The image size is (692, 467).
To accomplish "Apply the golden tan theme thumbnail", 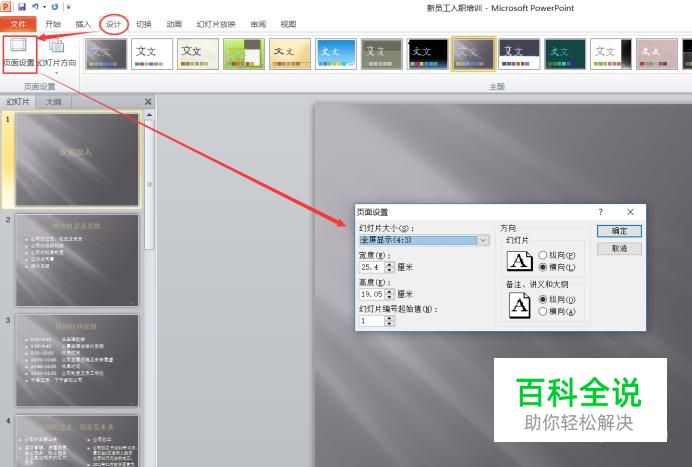I will [290, 54].
